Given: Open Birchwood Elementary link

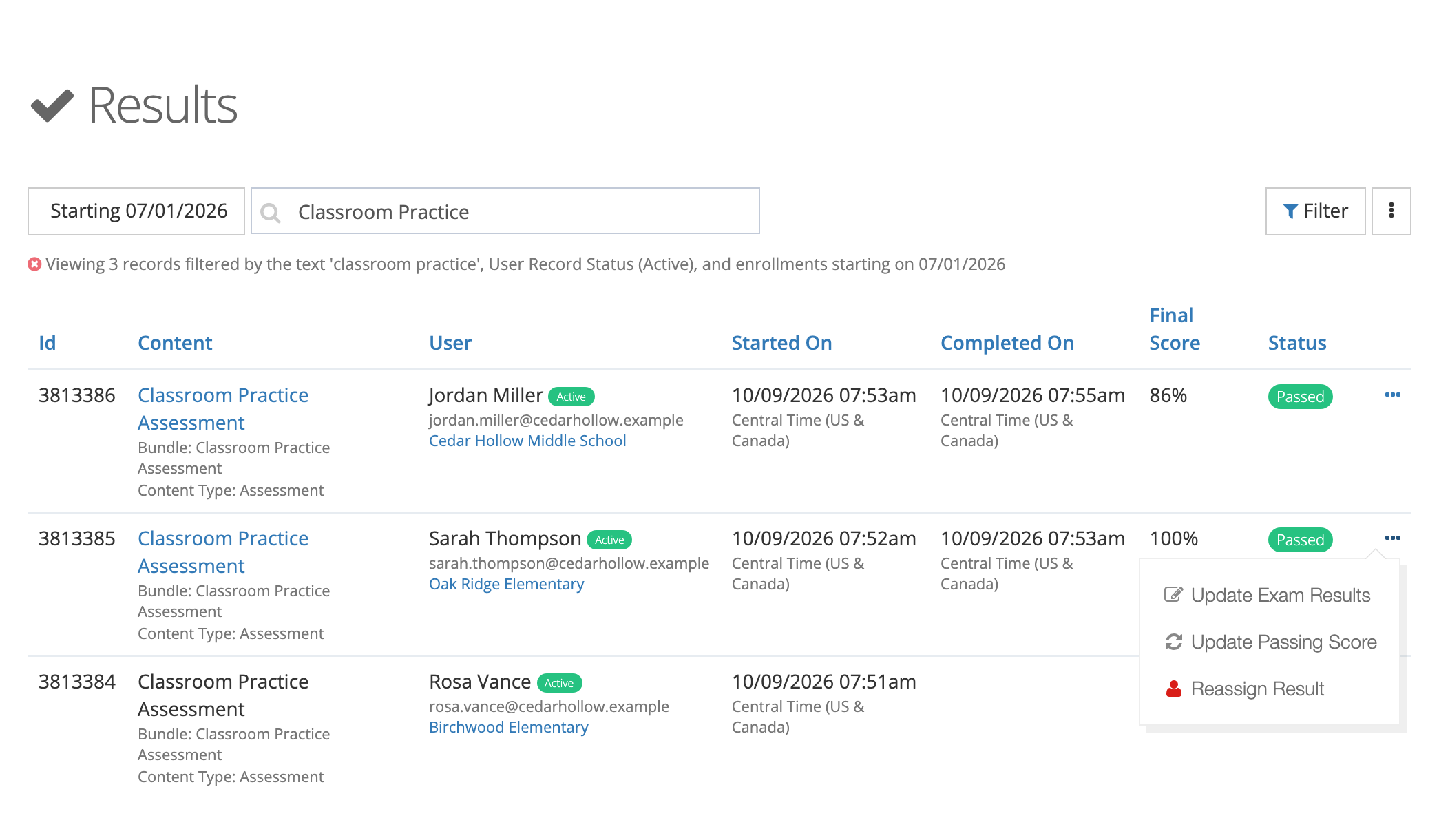Looking at the screenshot, I should click(508, 727).
